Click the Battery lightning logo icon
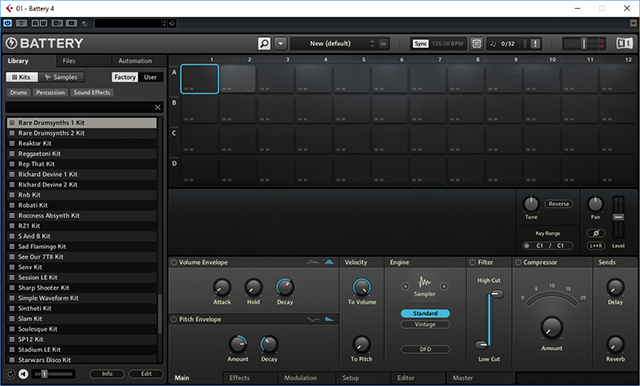 (11, 43)
